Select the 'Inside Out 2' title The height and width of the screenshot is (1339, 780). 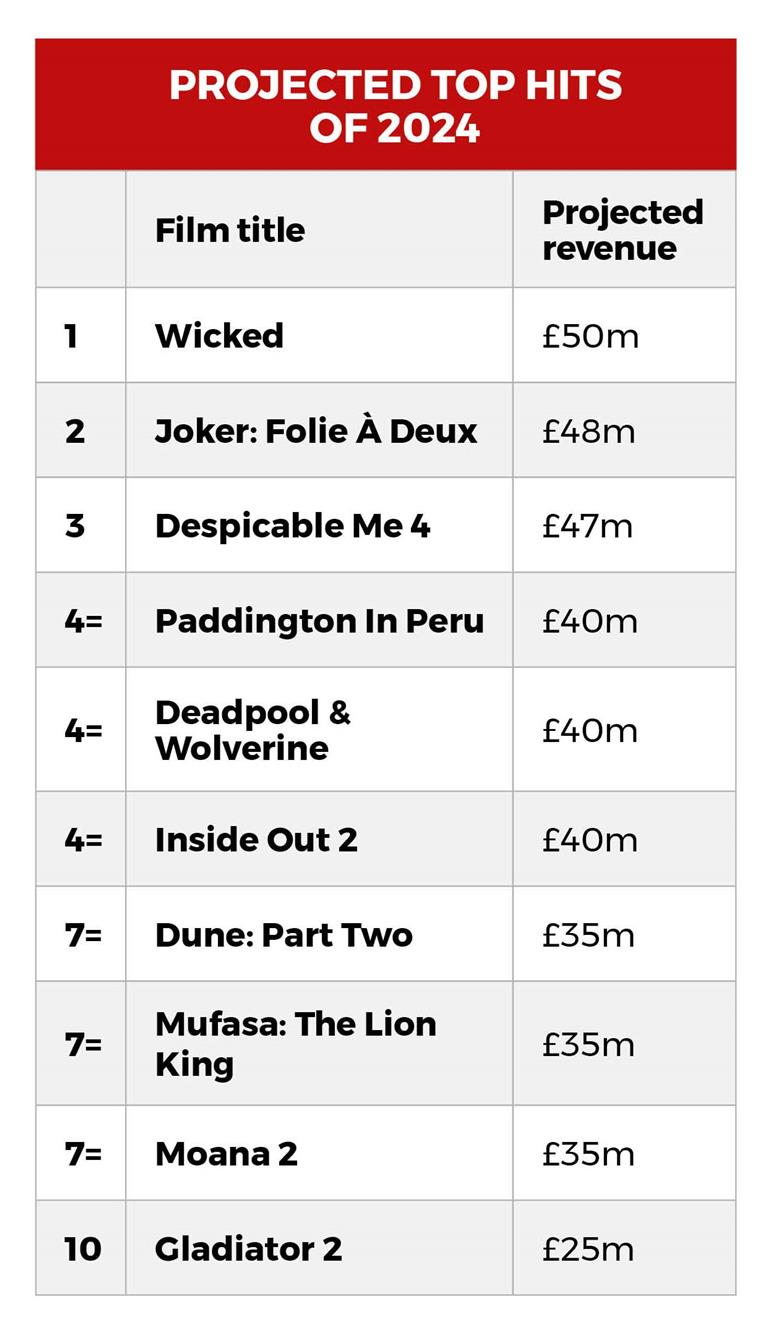pos(256,840)
